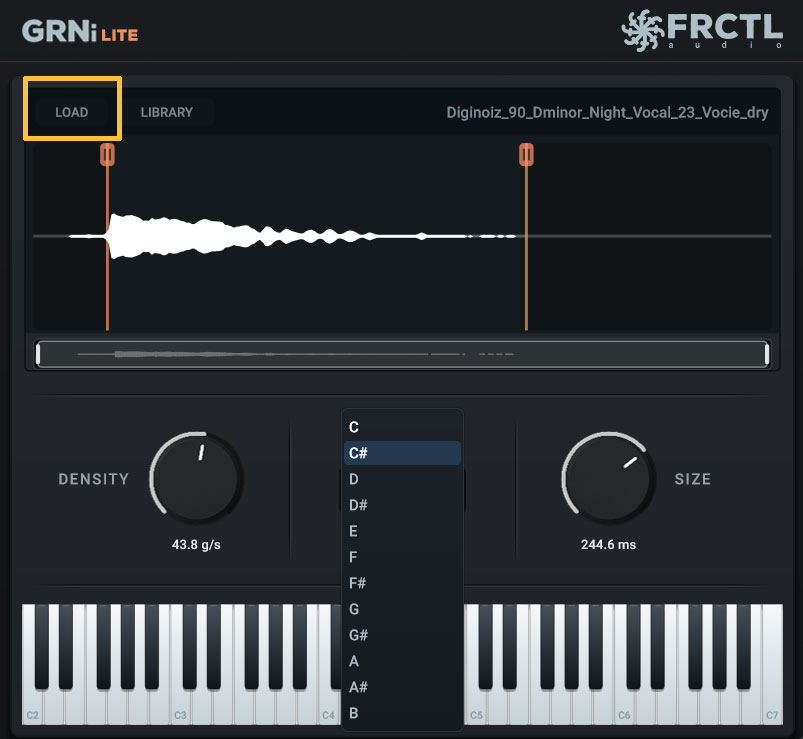Play the C3 piano key
The height and width of the screenshot is (739, 803).
[x=180, y=709]
